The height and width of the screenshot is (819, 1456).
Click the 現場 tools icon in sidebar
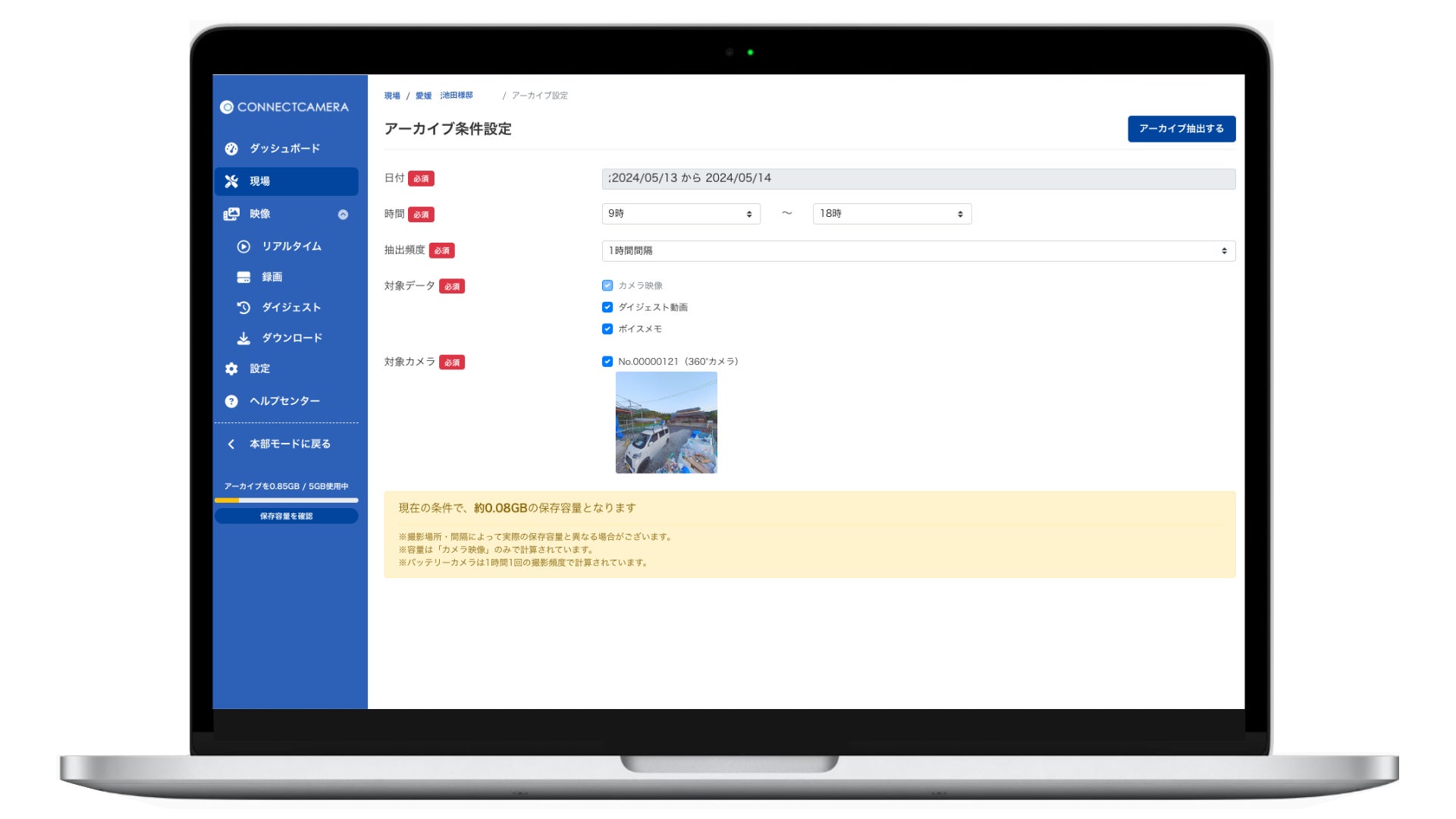click(x=231, y=181)
